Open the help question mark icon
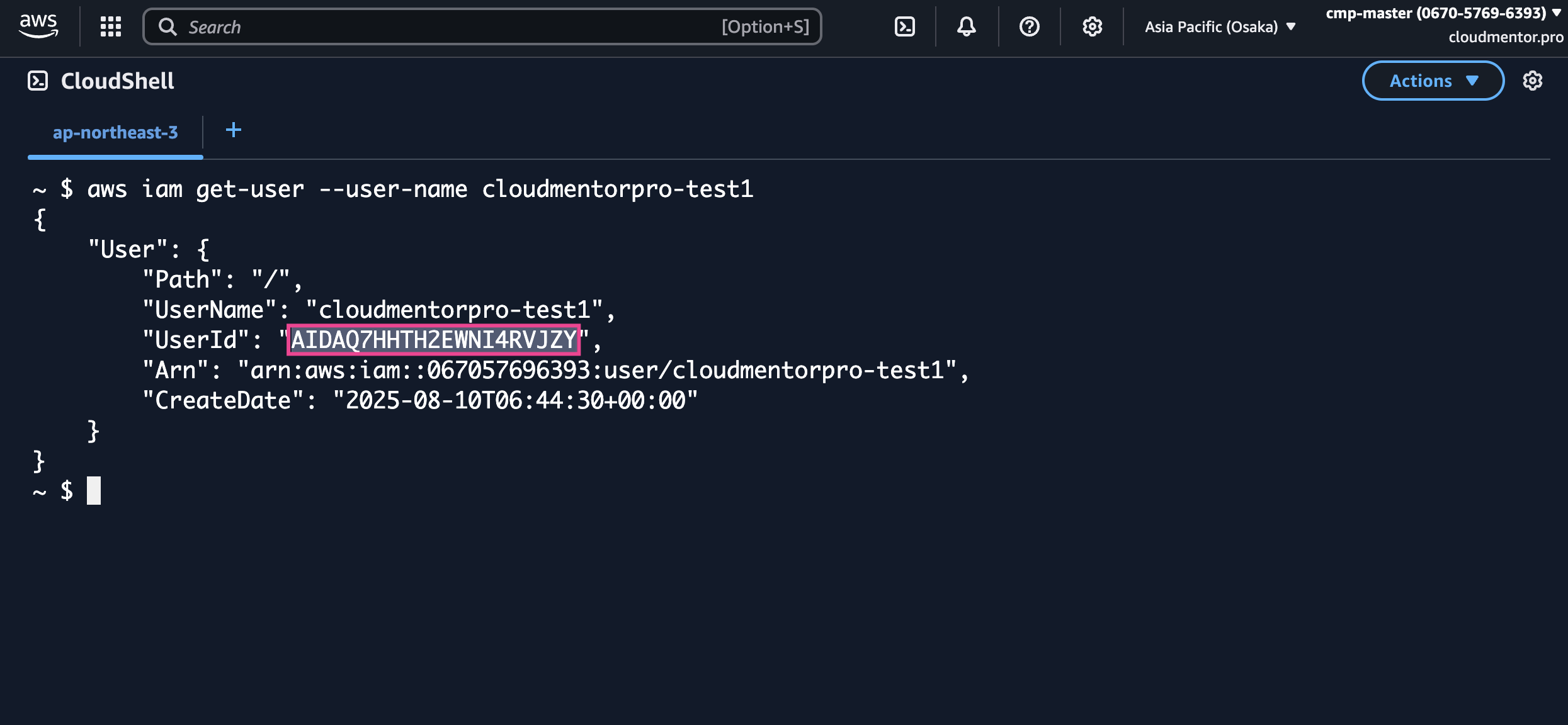This screenshot has width=1568, height=725. click(x=1029, y=26)
